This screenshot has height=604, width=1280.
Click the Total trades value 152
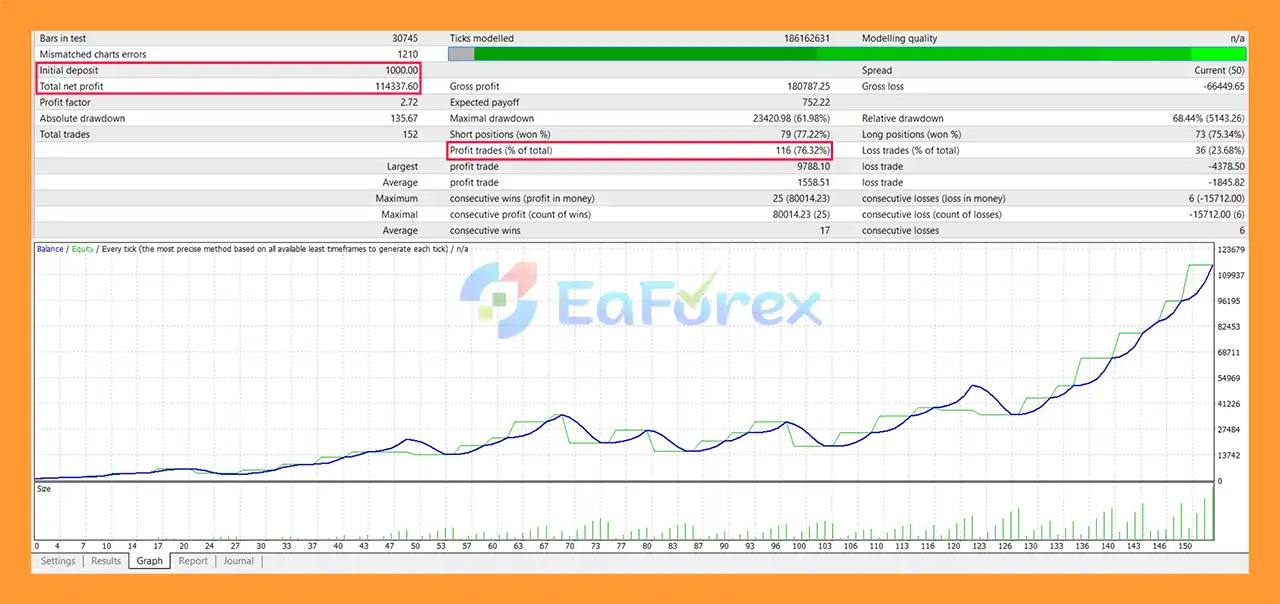(x=409, y=135)
